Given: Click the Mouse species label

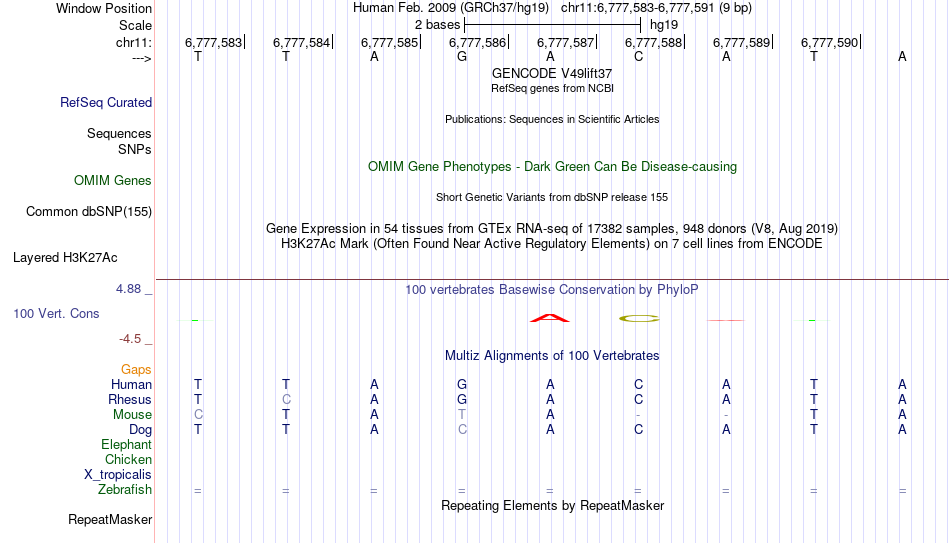Looking at the screenshot, I should pyautogui.click(x=132, y=415).
